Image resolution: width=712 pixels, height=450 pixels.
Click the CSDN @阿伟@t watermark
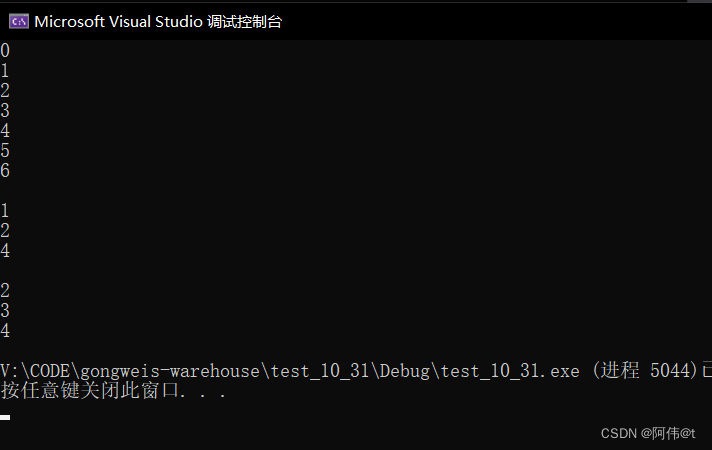point(648,434)
